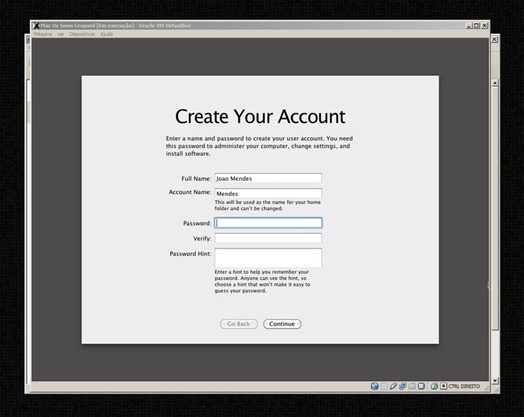524x417 pixels.
Task: Open the Ver menu
Action: (60, 34)
